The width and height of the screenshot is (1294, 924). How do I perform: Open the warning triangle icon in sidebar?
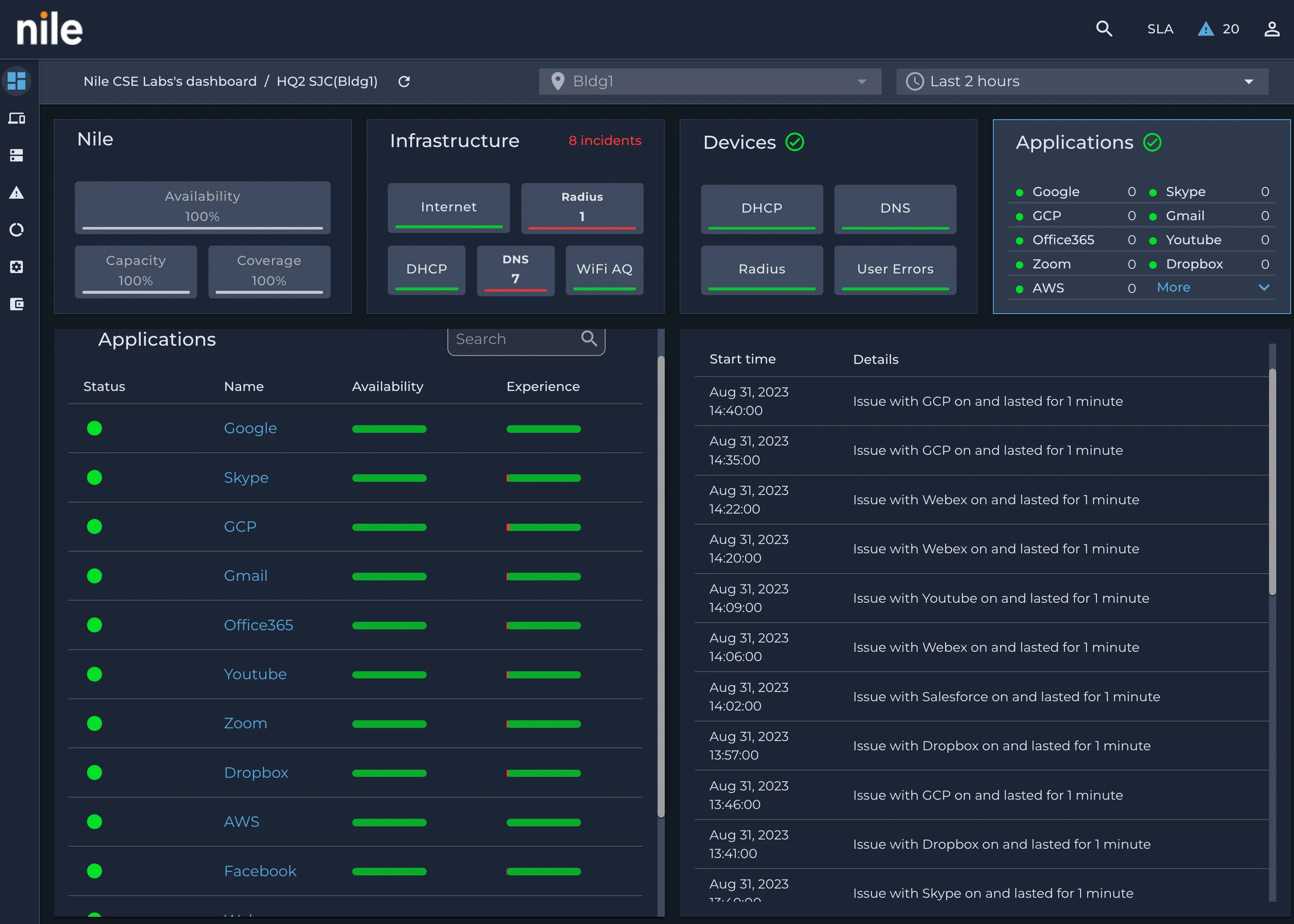[x=16, y=193]
